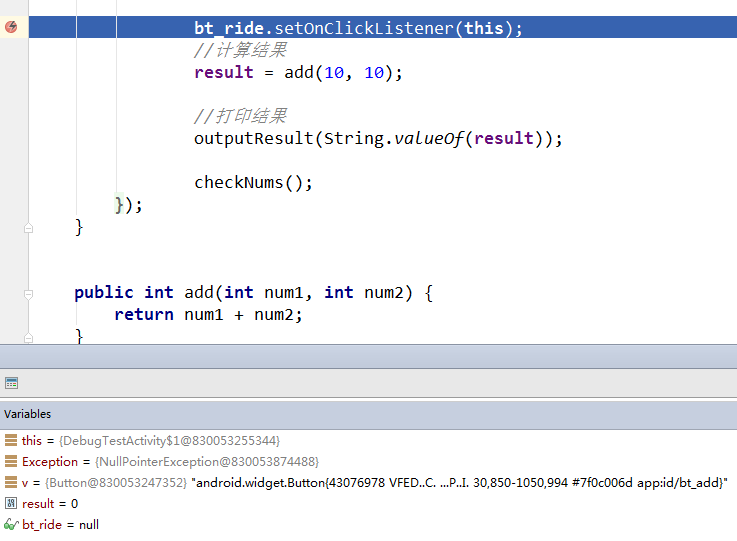Viewport: 737px width, 541px height.
Task: Click the '//打印结果' comment
Action: (x=240, y=116)
